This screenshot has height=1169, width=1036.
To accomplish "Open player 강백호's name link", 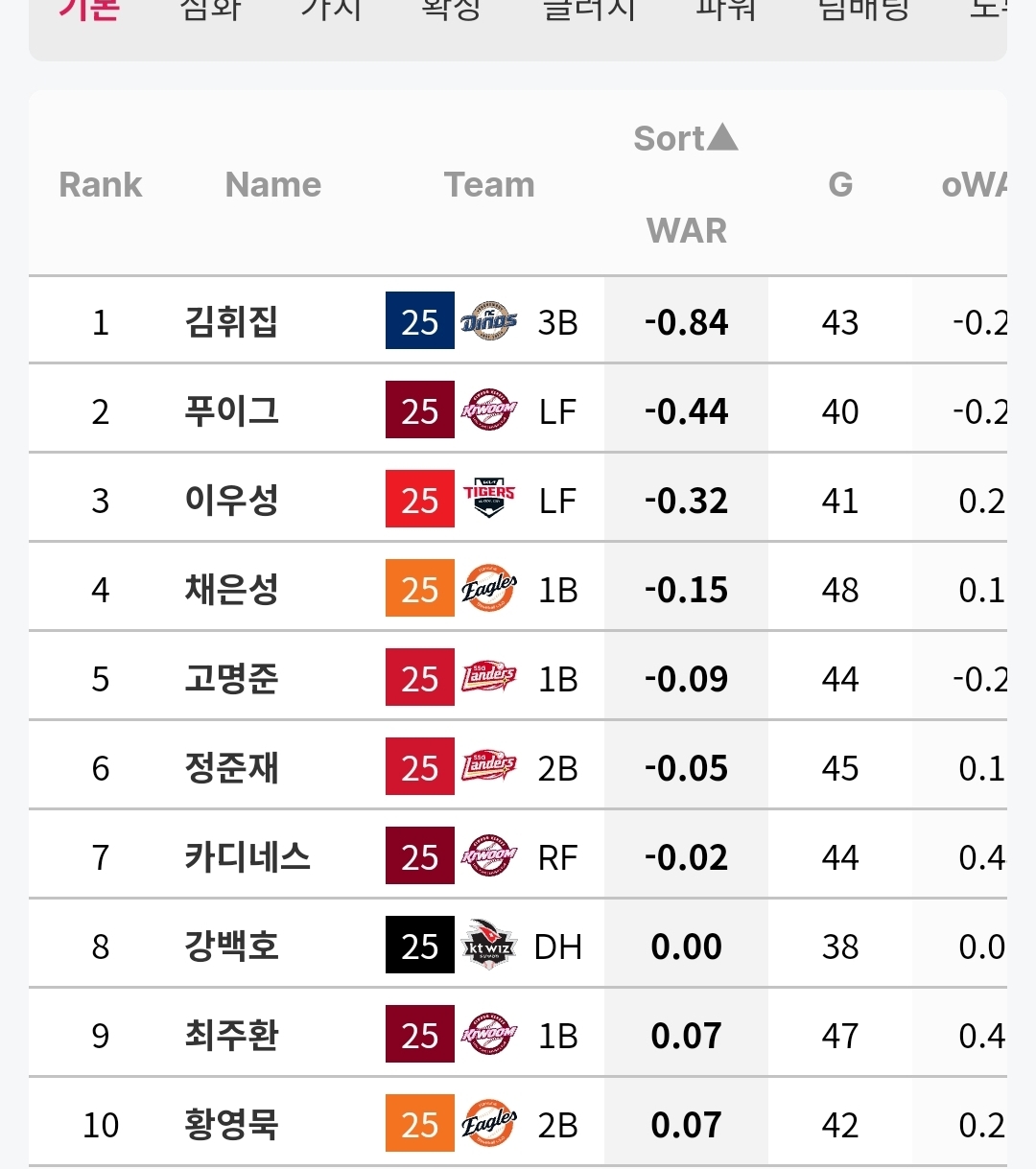I will 231,946.
